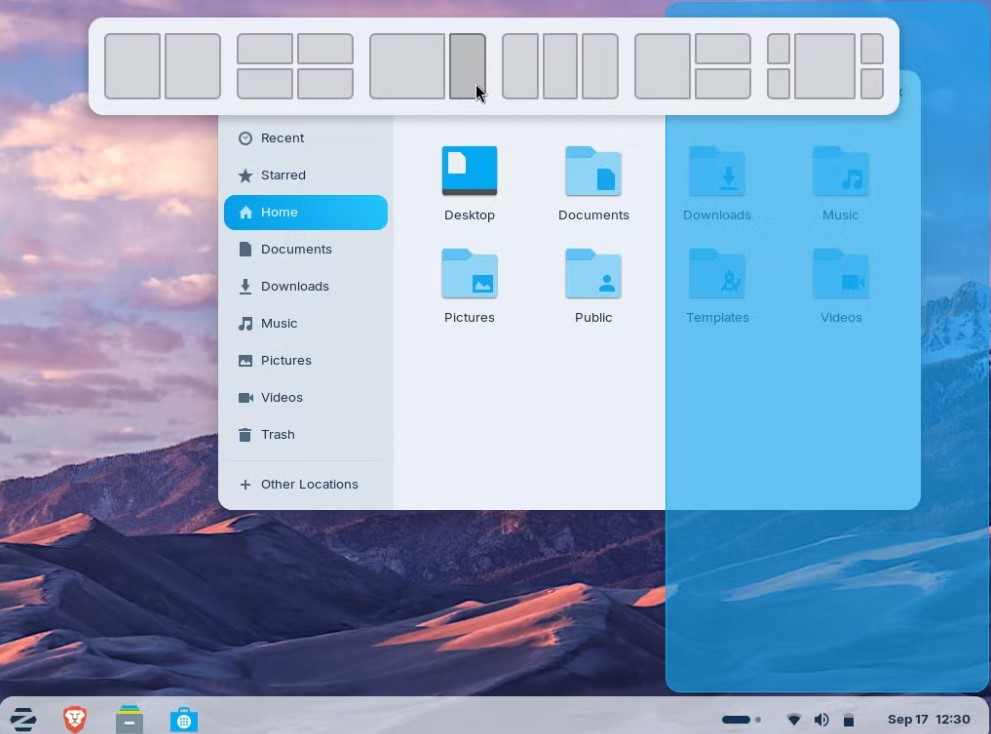Screen dimensions: 991x734
Task: Launch Brave browser from the taskbar
Action: pyautogui.click(x=75, y=719)
